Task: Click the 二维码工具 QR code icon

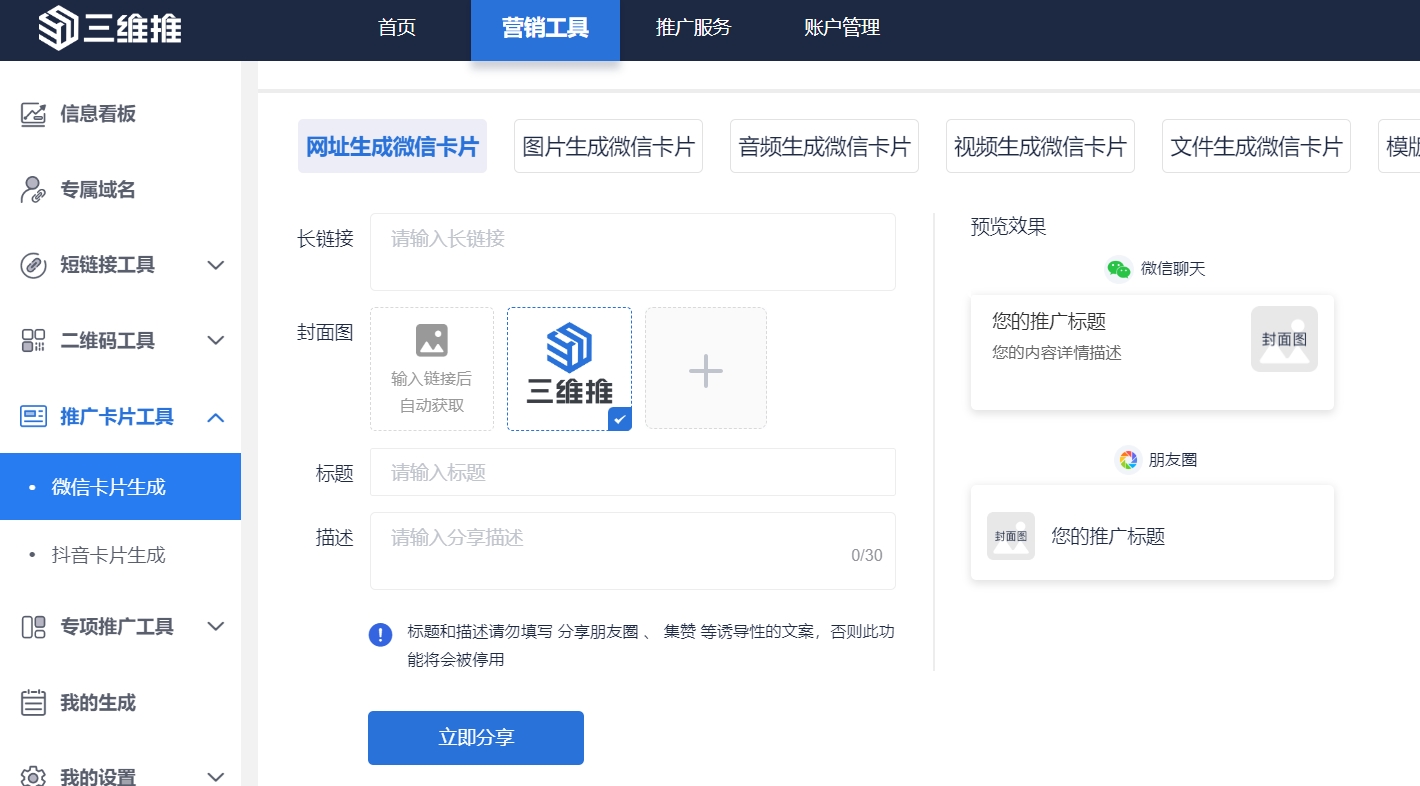Action: click(34, 341)
